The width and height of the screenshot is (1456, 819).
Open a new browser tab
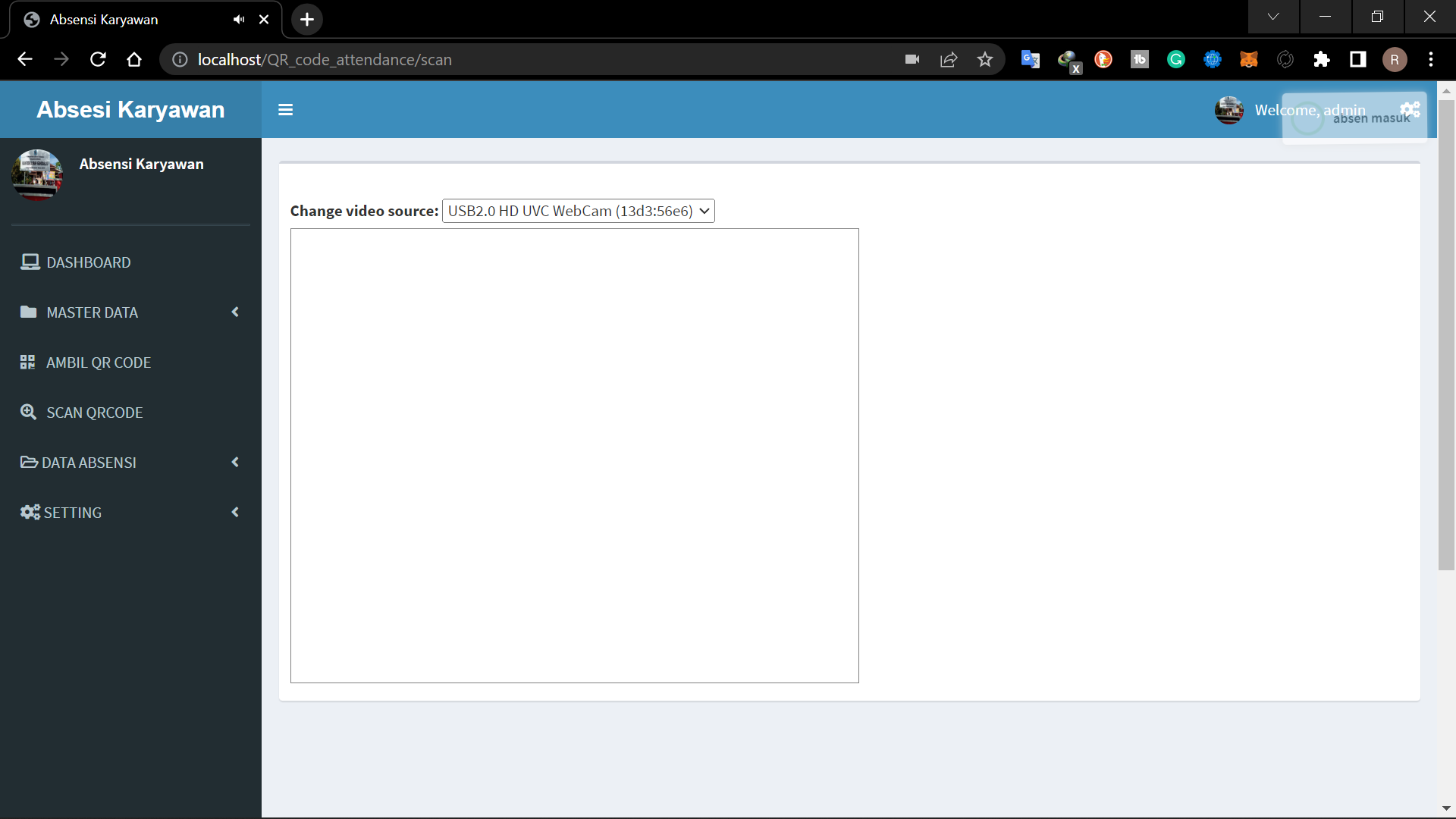click(307, 19)
